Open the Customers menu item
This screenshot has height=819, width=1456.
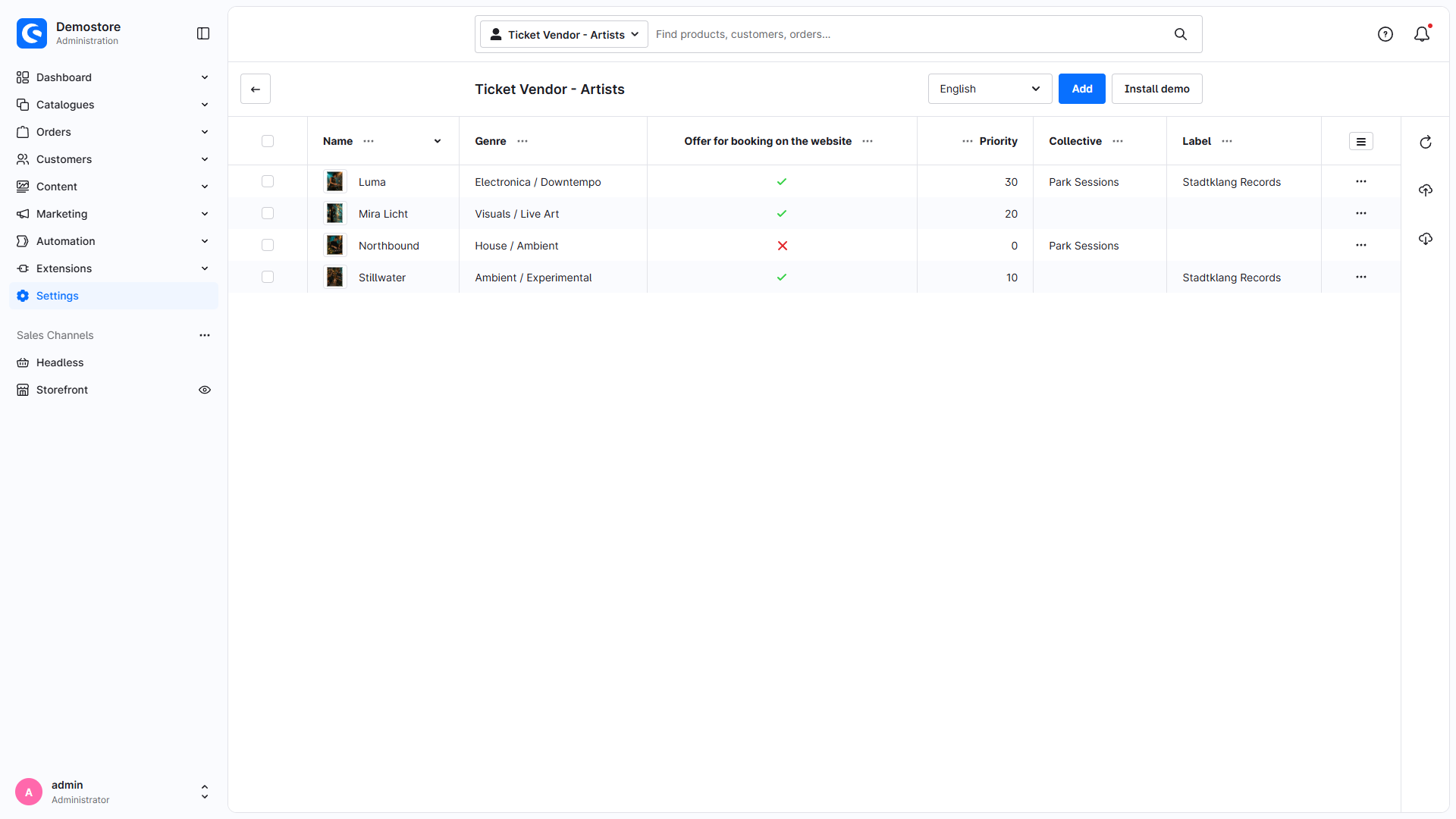point(114,159)
